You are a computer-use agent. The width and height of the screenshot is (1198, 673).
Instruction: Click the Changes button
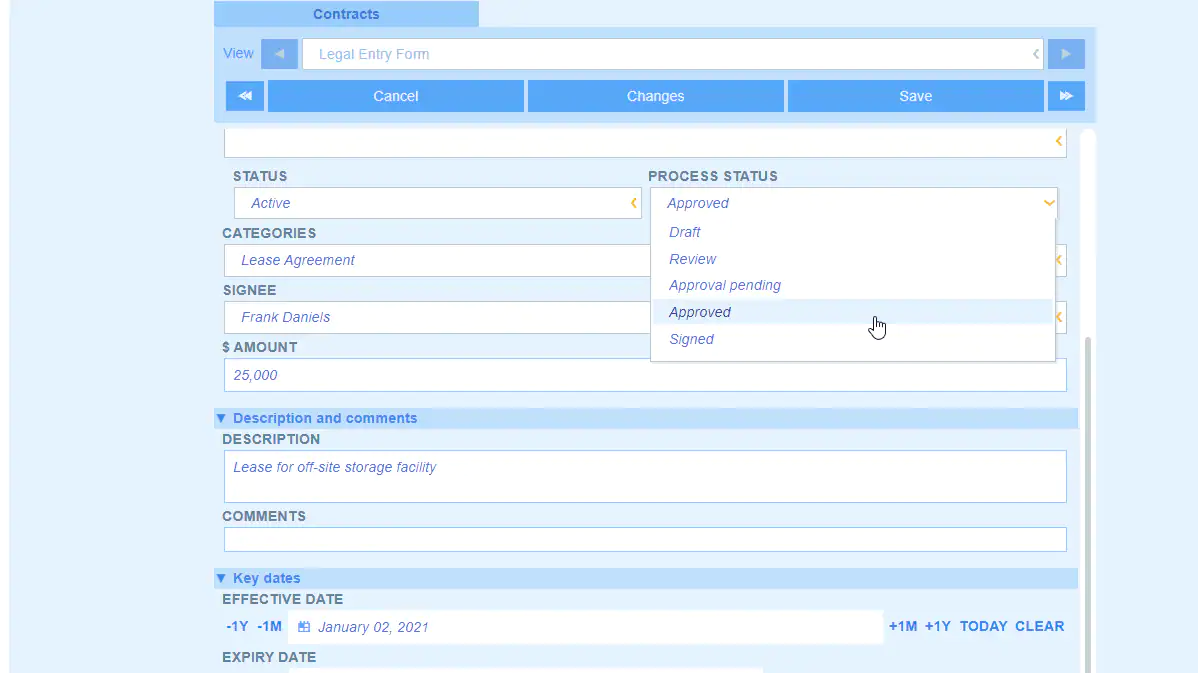(655, 95)
